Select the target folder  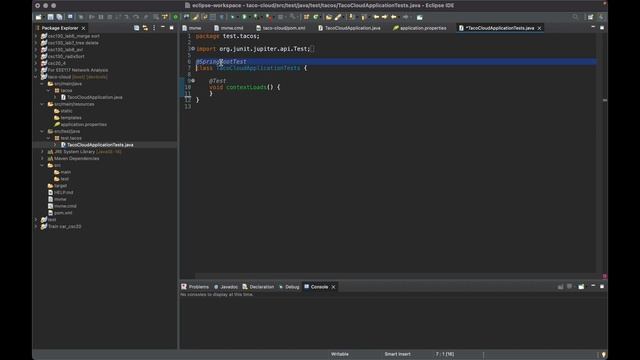pos(60,186)
